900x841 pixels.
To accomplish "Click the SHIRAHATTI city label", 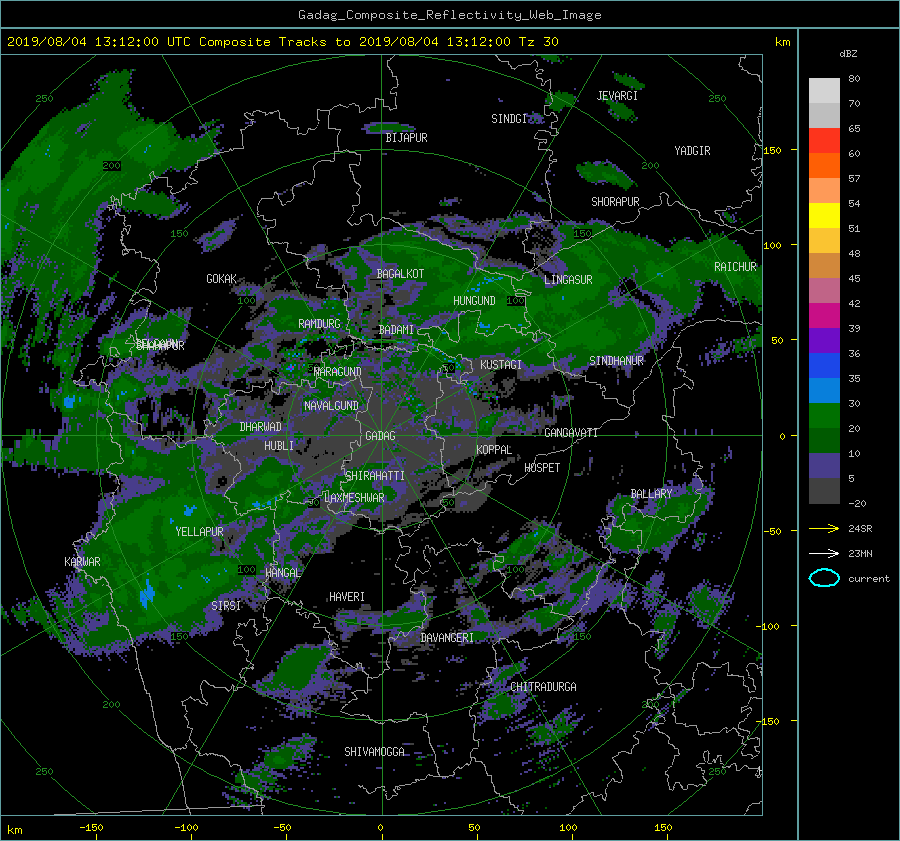I will pos(375,475).
